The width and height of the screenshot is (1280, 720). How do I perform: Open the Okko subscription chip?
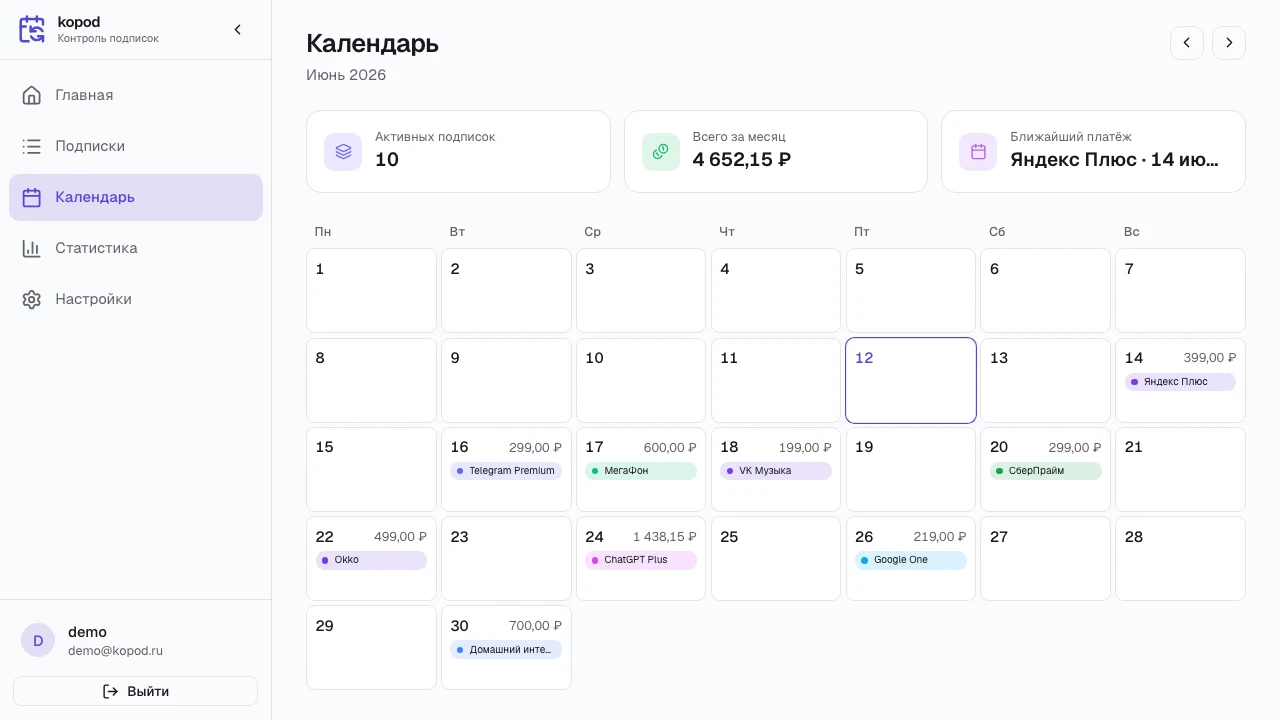click(371, 560)
